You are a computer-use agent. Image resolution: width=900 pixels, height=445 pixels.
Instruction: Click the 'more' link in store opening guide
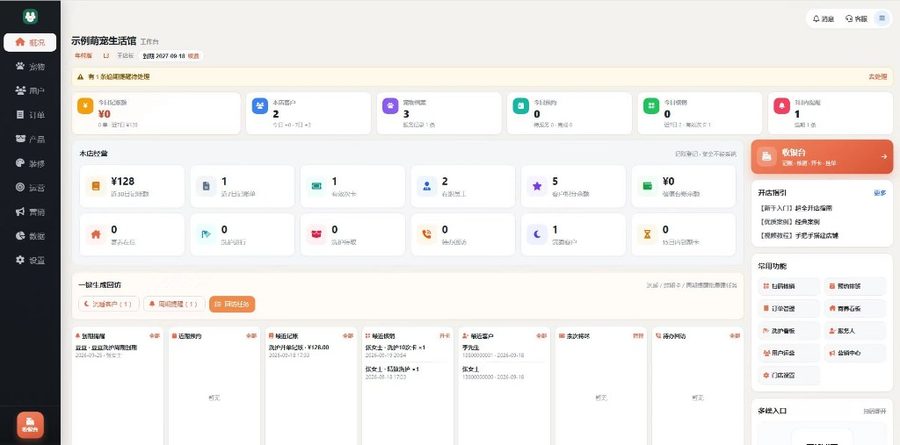pyautogui.click(x=879, y=193)
